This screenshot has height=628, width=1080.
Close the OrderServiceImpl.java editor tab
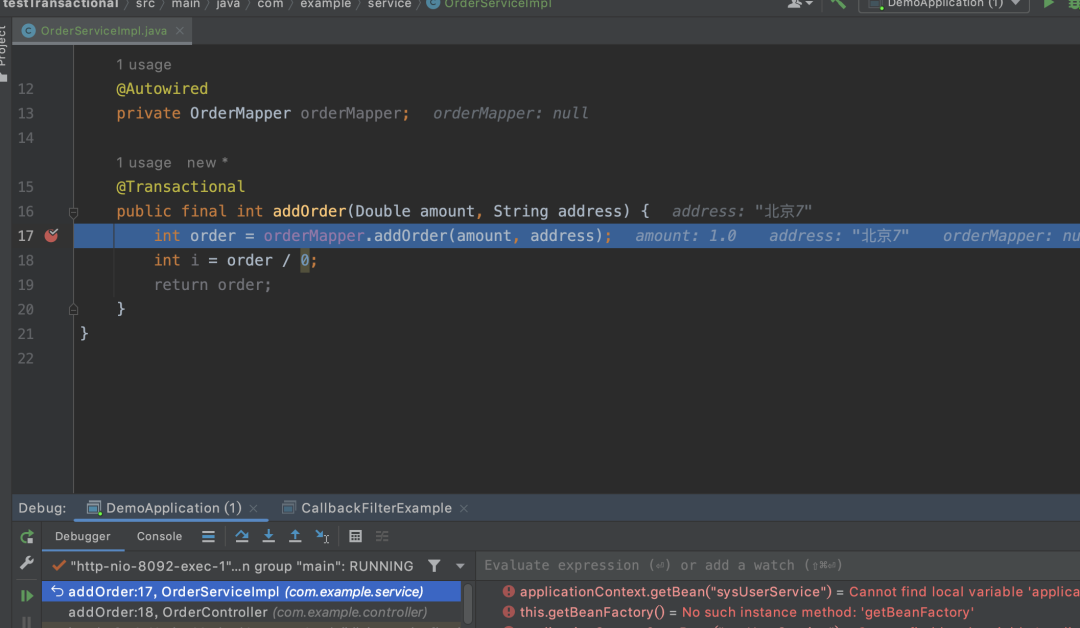180,31
